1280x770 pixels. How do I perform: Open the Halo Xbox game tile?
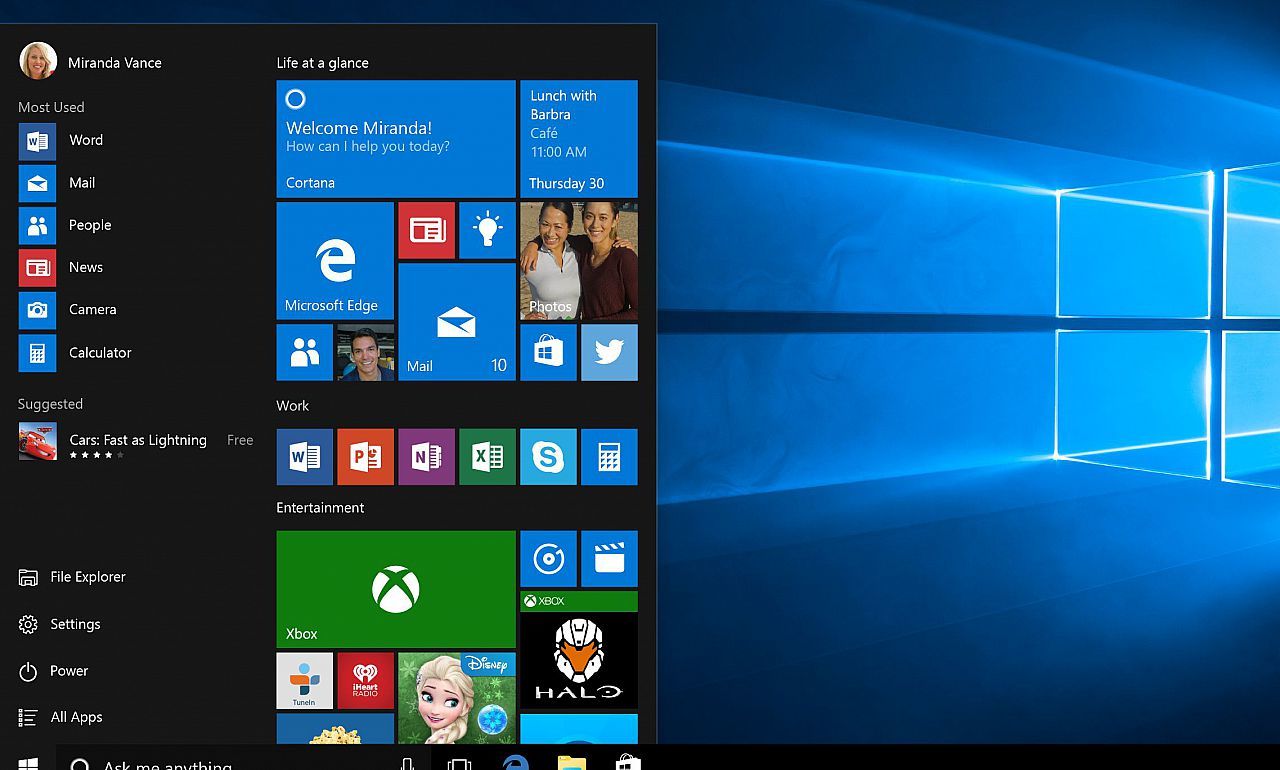point(579,650)
